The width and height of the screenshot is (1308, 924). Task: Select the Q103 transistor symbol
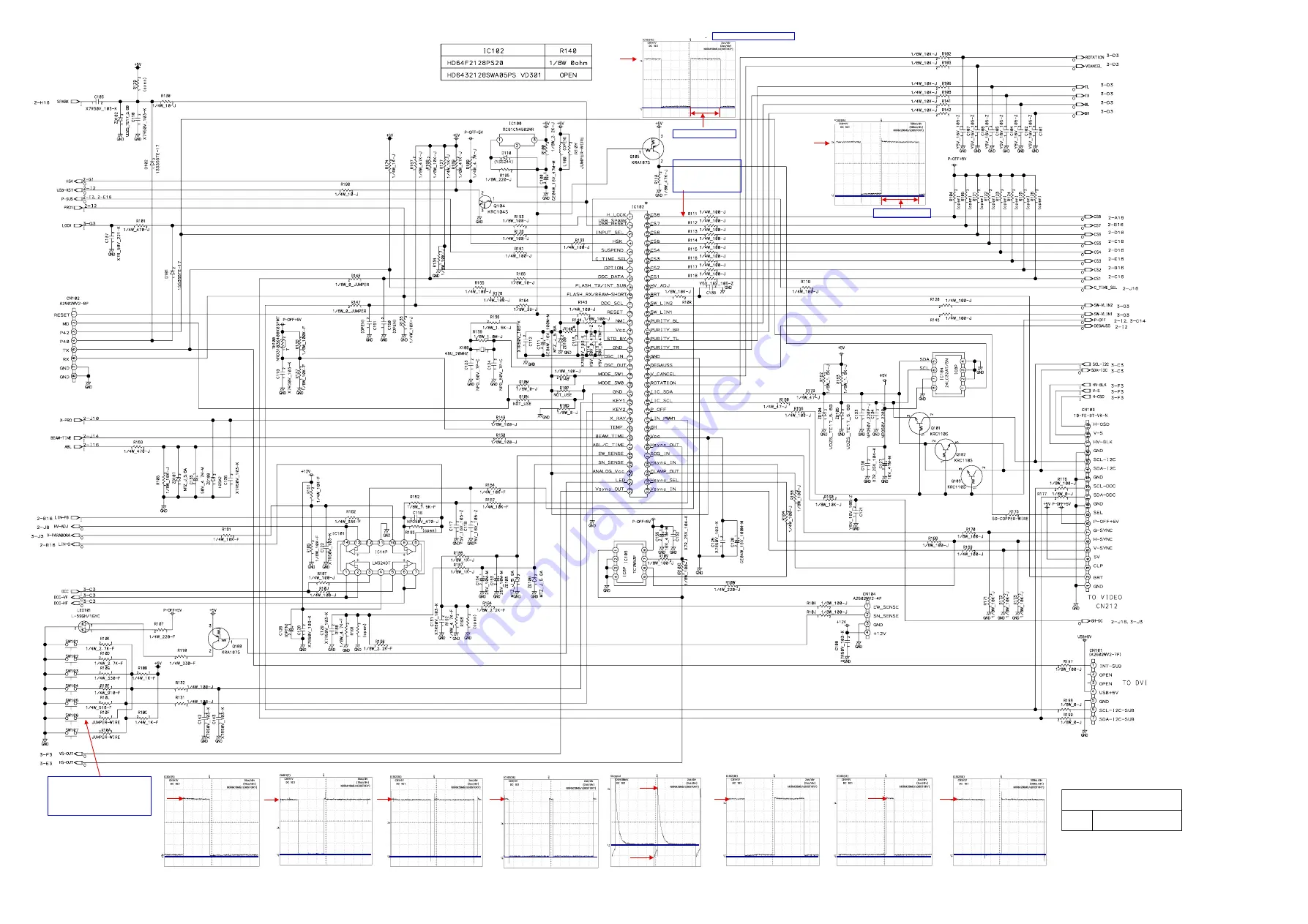(972, 476)
